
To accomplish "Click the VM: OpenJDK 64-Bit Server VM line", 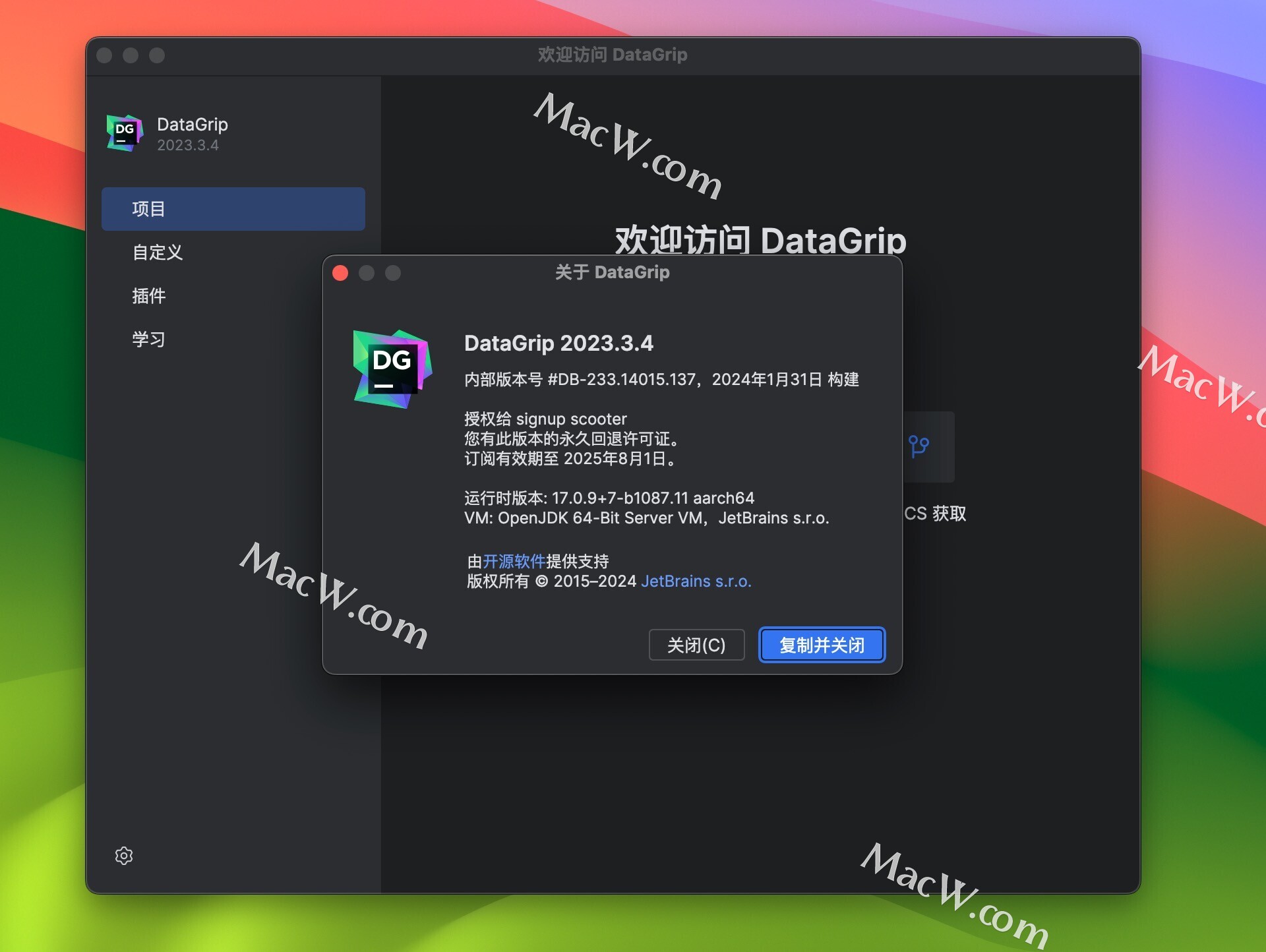I will coord(647,518).
